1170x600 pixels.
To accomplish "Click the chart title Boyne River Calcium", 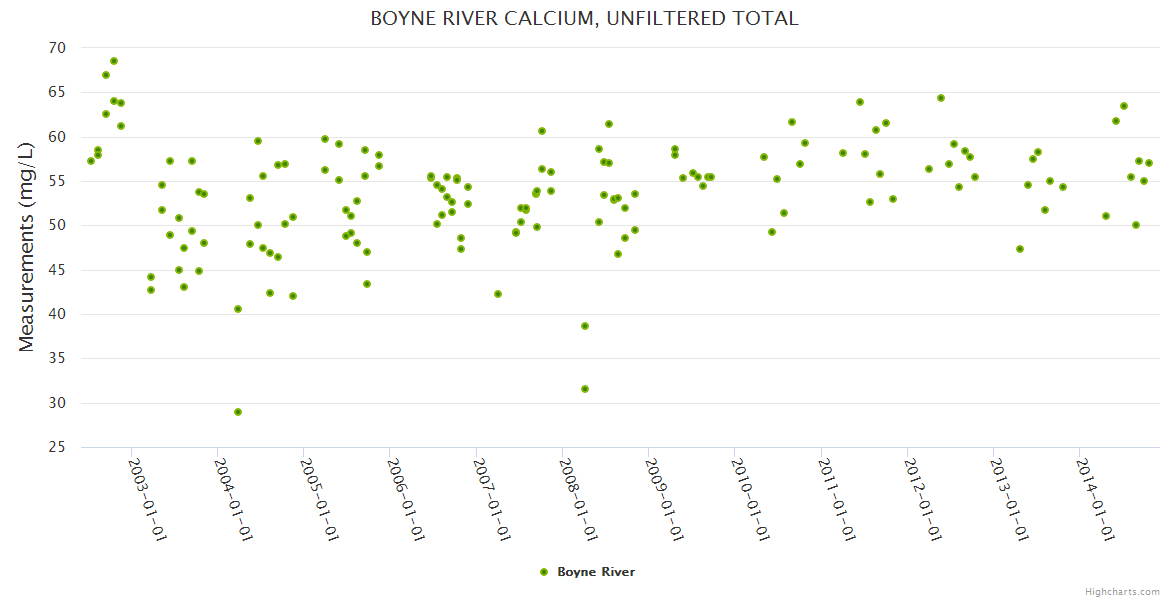I will click(584, 19).
